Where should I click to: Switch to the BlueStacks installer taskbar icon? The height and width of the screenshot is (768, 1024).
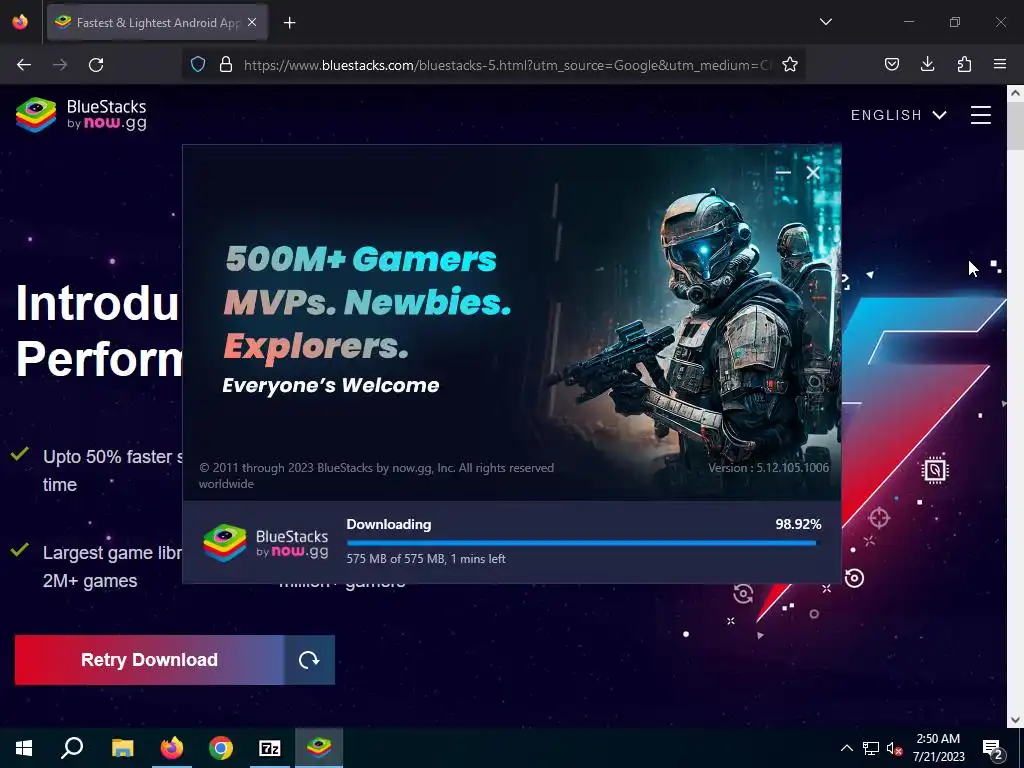pyautogui.click(x=319, y=748)
